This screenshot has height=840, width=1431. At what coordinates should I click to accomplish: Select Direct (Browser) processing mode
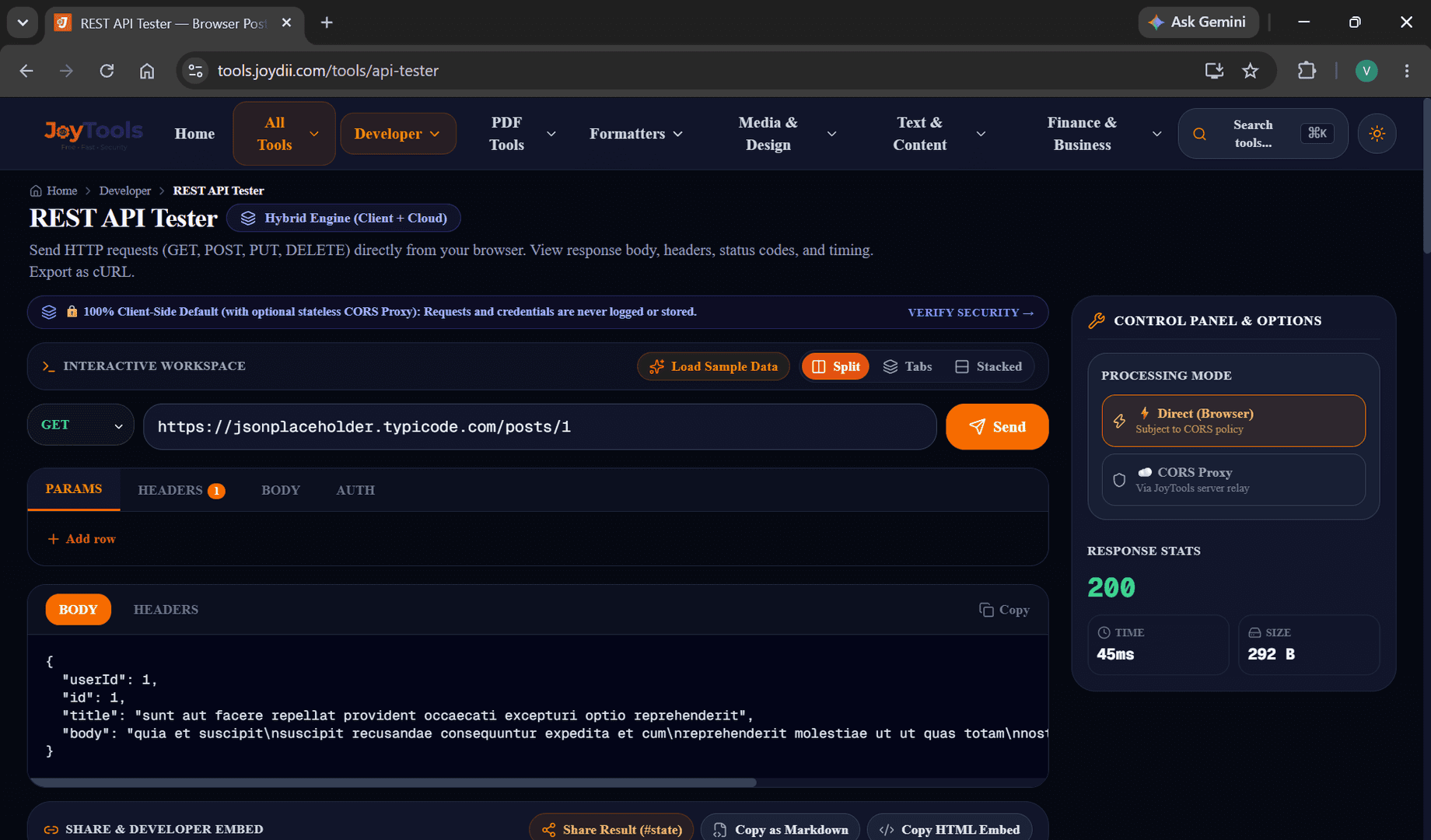point(1233,421)
